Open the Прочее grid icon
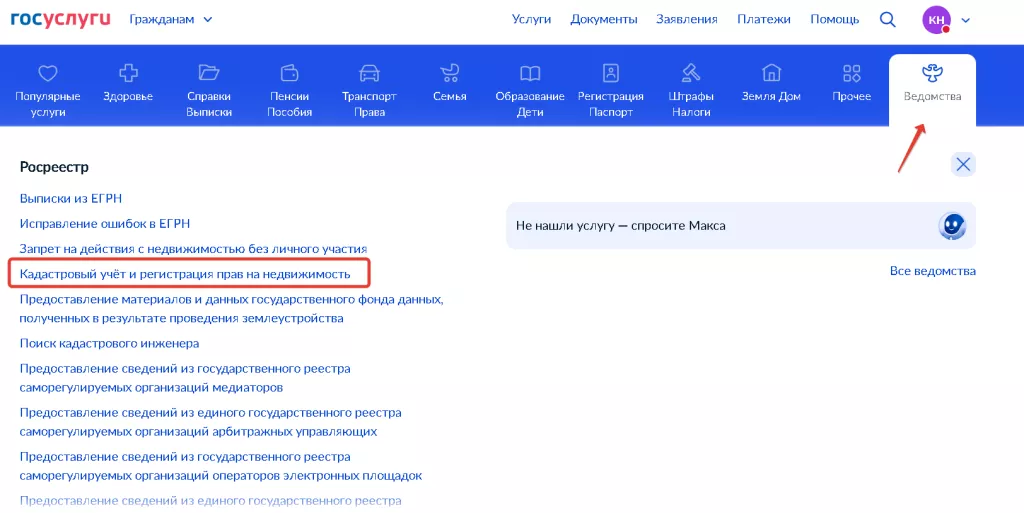 tap(852, 73)
